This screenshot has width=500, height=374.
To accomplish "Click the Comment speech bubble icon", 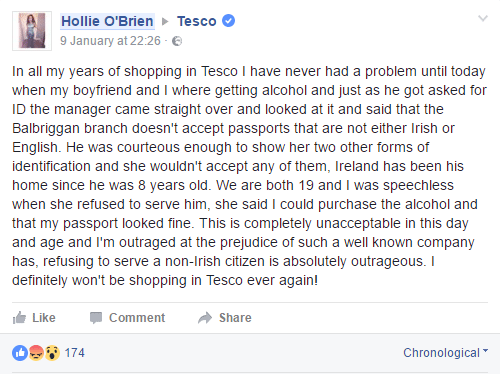I will 96,318.
